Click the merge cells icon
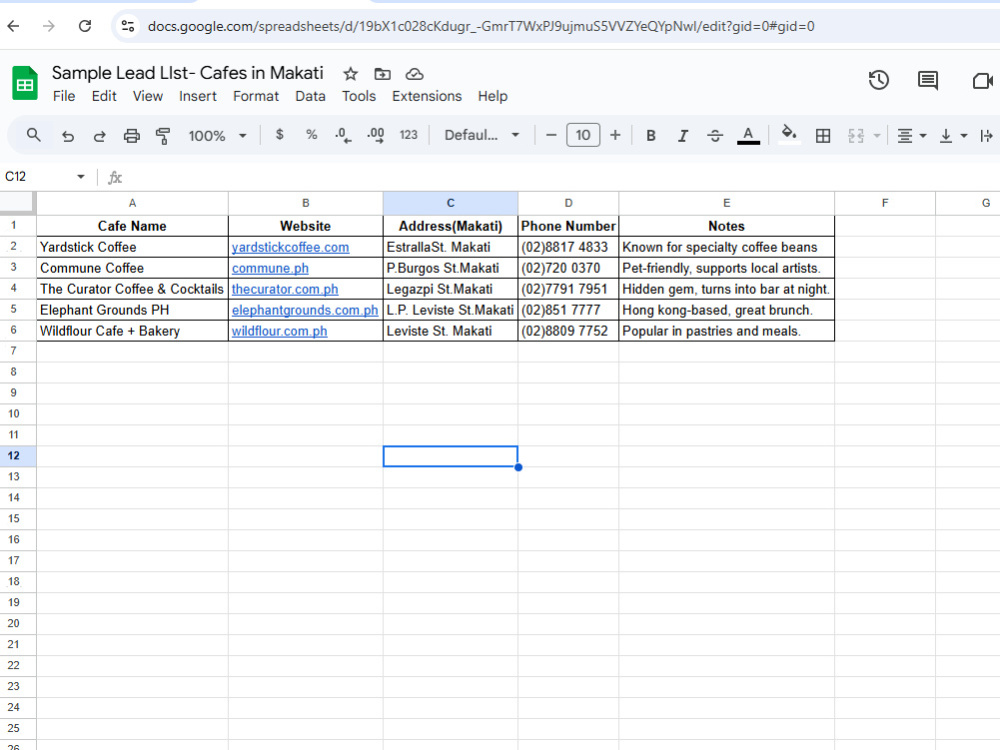This screenshot has height=750, width=1000. pyautogui.click(x=856, y=136)
